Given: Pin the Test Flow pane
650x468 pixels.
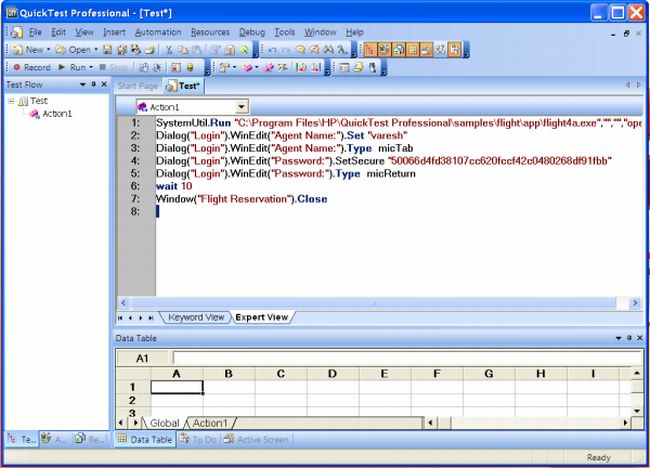Looking at the screenshot, I should (x=93, y=85).
